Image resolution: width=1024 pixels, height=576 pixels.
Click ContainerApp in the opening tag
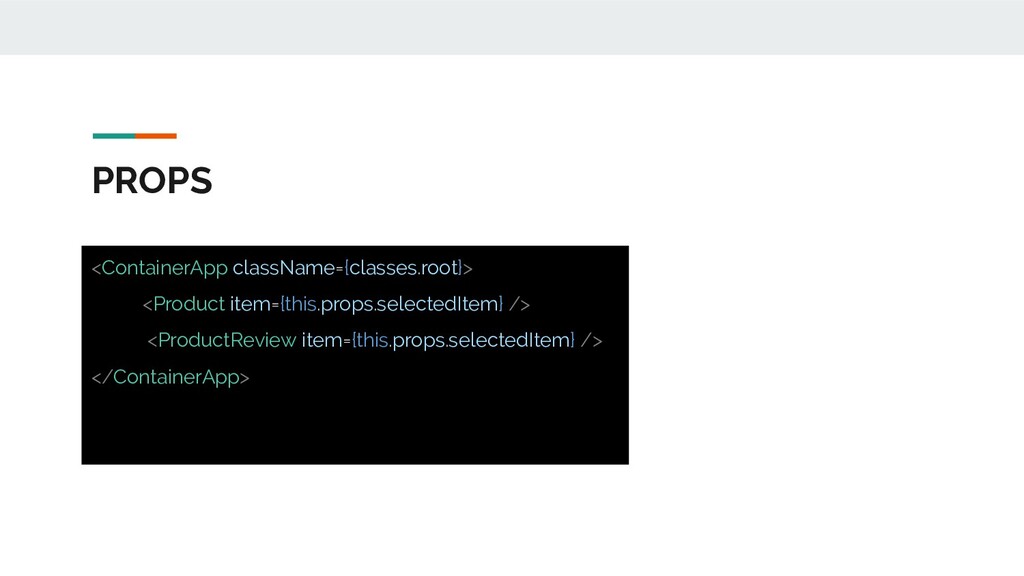(165, 268)
